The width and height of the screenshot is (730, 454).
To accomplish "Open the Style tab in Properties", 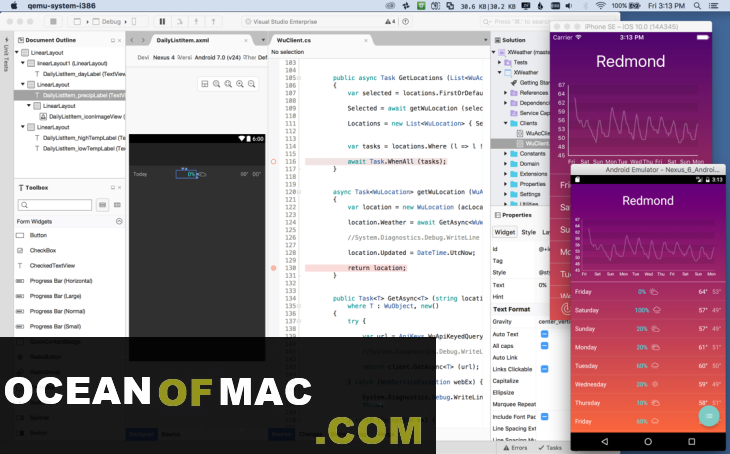I will tap(528, 232).
